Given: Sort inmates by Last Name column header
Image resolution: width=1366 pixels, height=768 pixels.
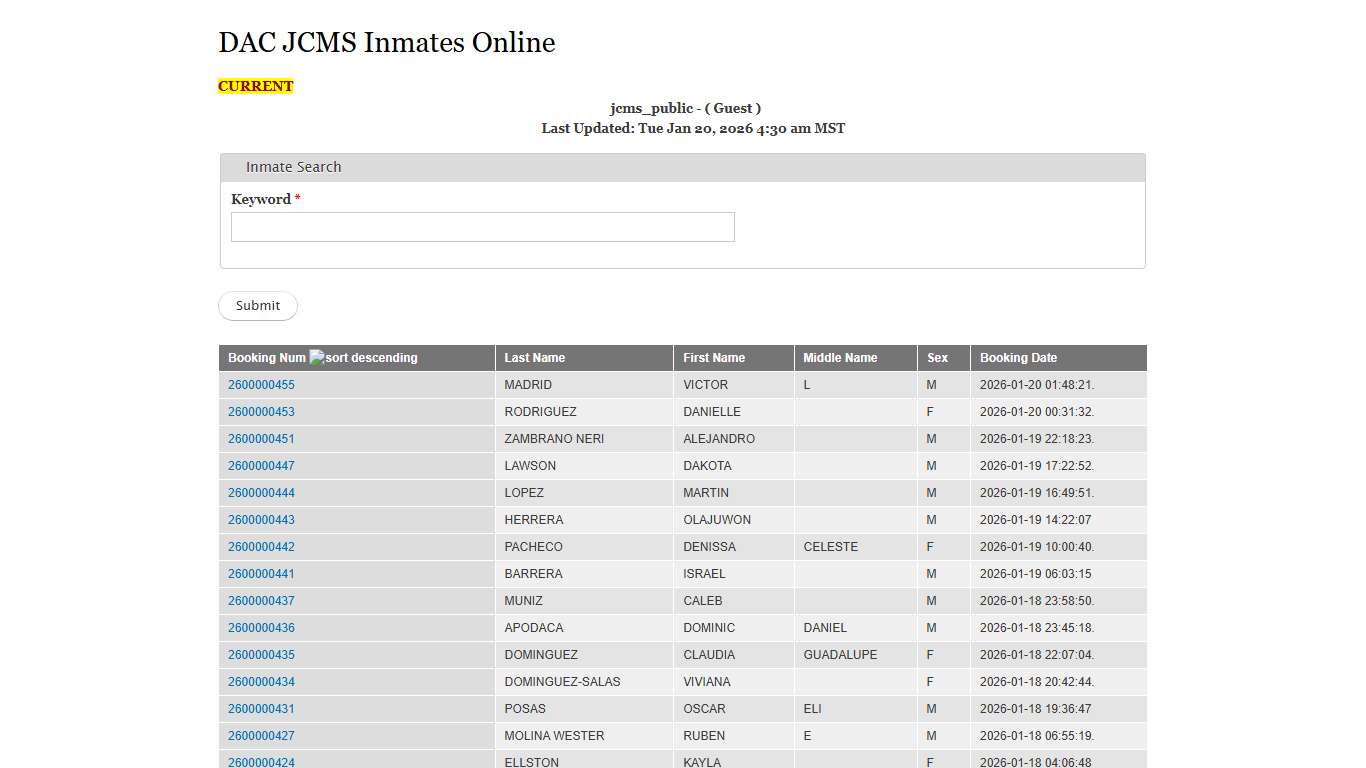Looking at the screenshot, I should [534, 357].
